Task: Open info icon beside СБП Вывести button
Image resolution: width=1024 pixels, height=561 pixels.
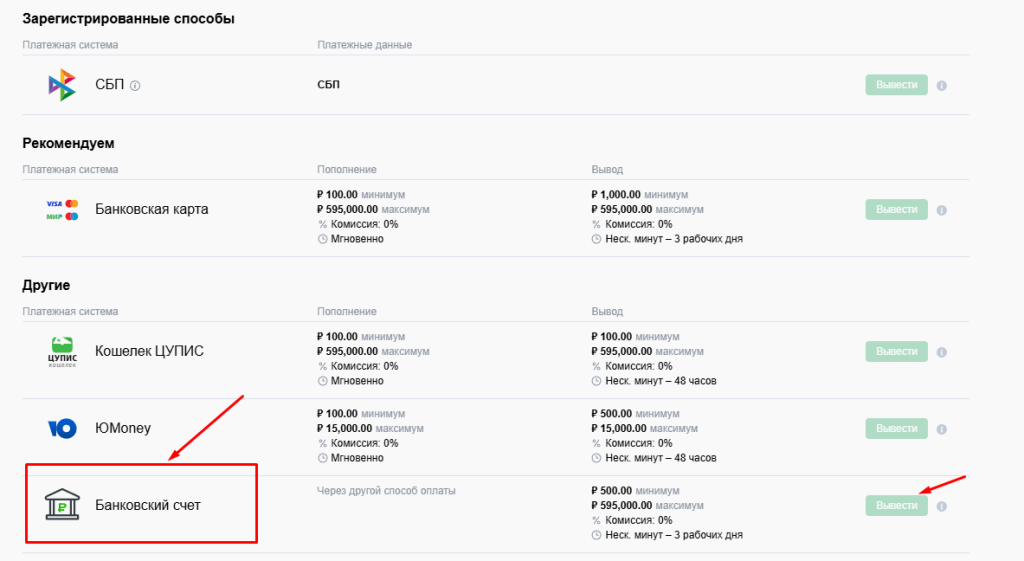Action: (x=942, y=86)
